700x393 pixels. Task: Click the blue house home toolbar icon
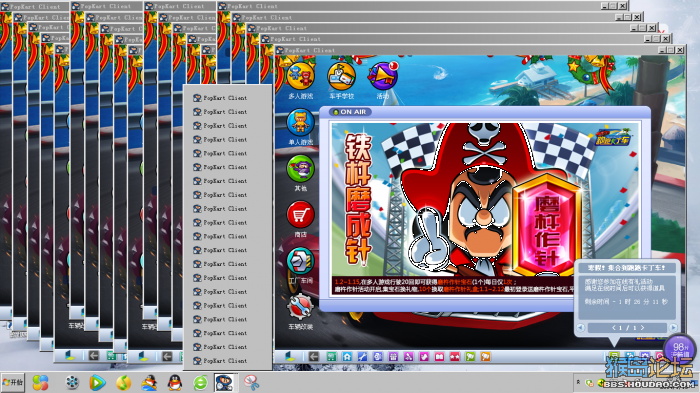pos(347,356)
